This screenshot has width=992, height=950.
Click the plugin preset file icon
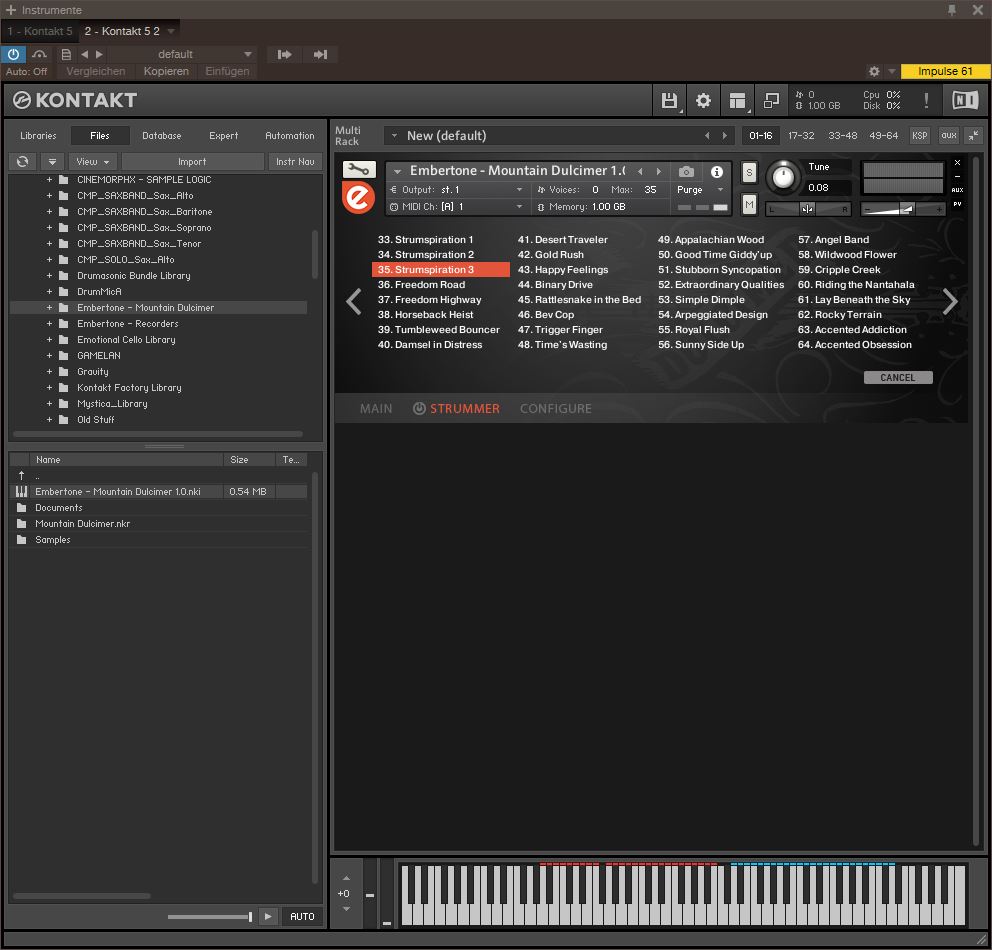pos(66,54)
